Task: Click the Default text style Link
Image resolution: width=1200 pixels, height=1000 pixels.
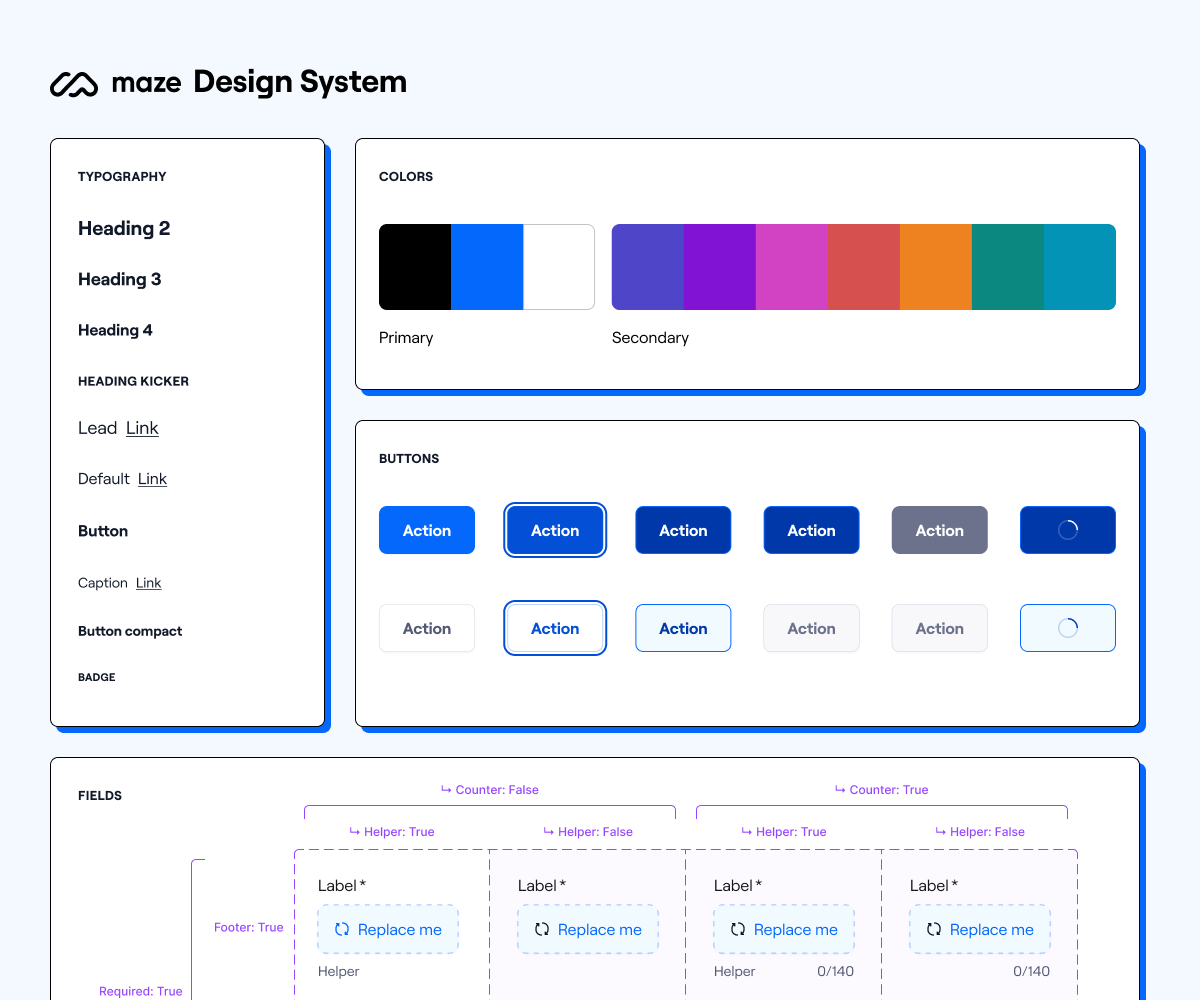Action: tap(152, 479)
